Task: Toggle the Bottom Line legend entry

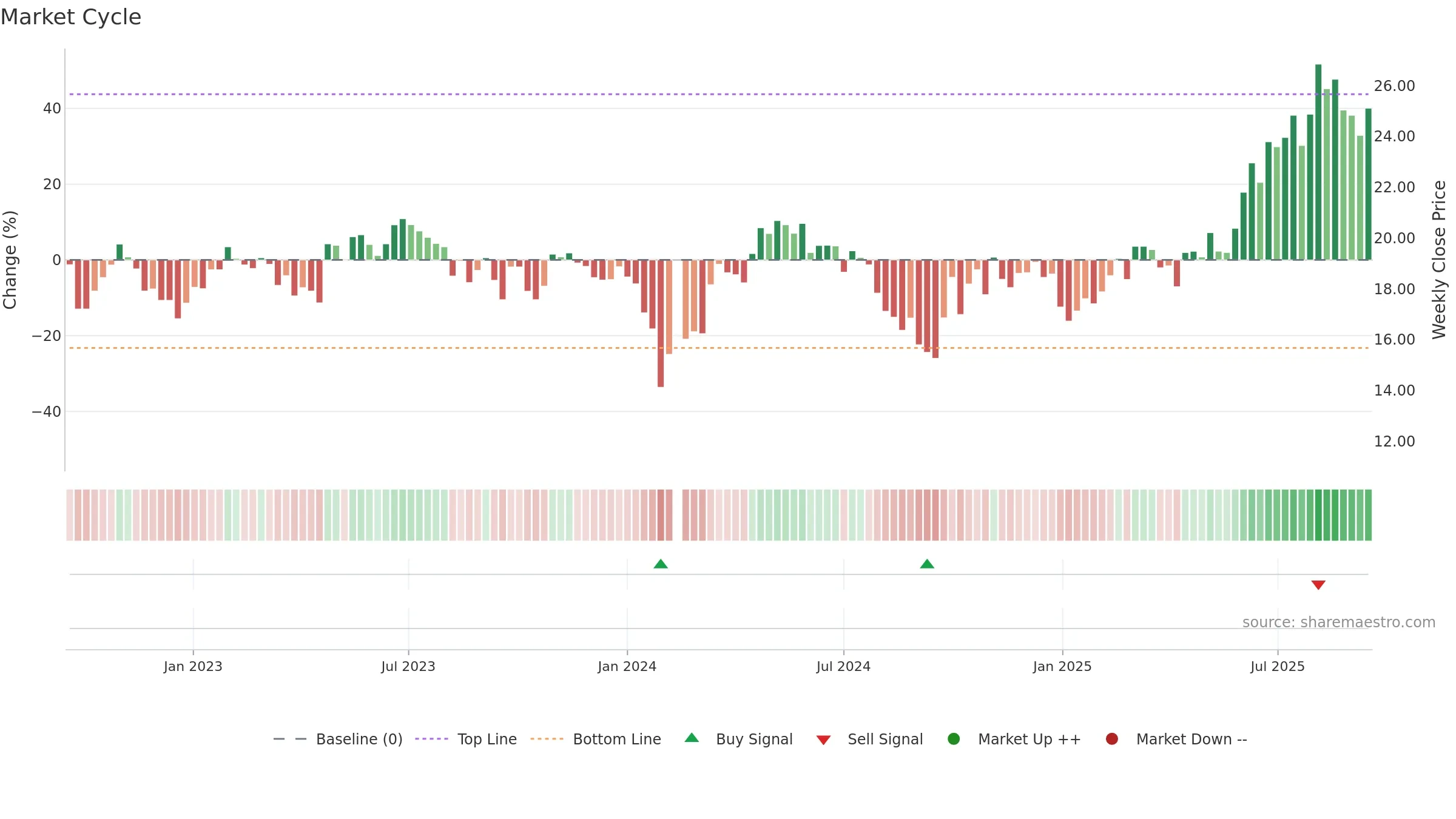Action: [x=596, y=739]
